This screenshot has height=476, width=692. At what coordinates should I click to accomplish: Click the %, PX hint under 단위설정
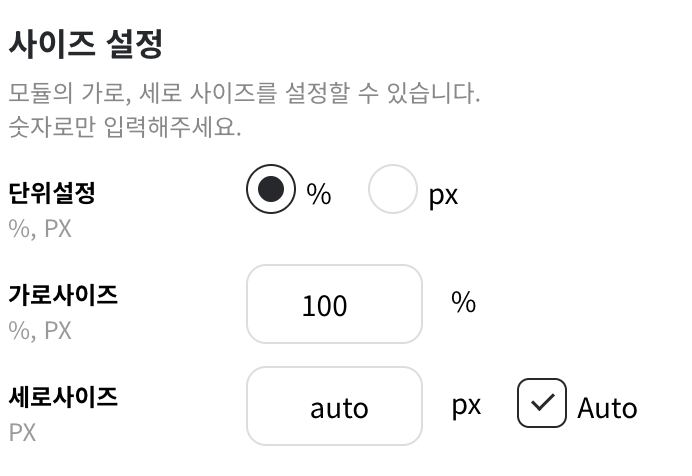click(x=40, y=229)
